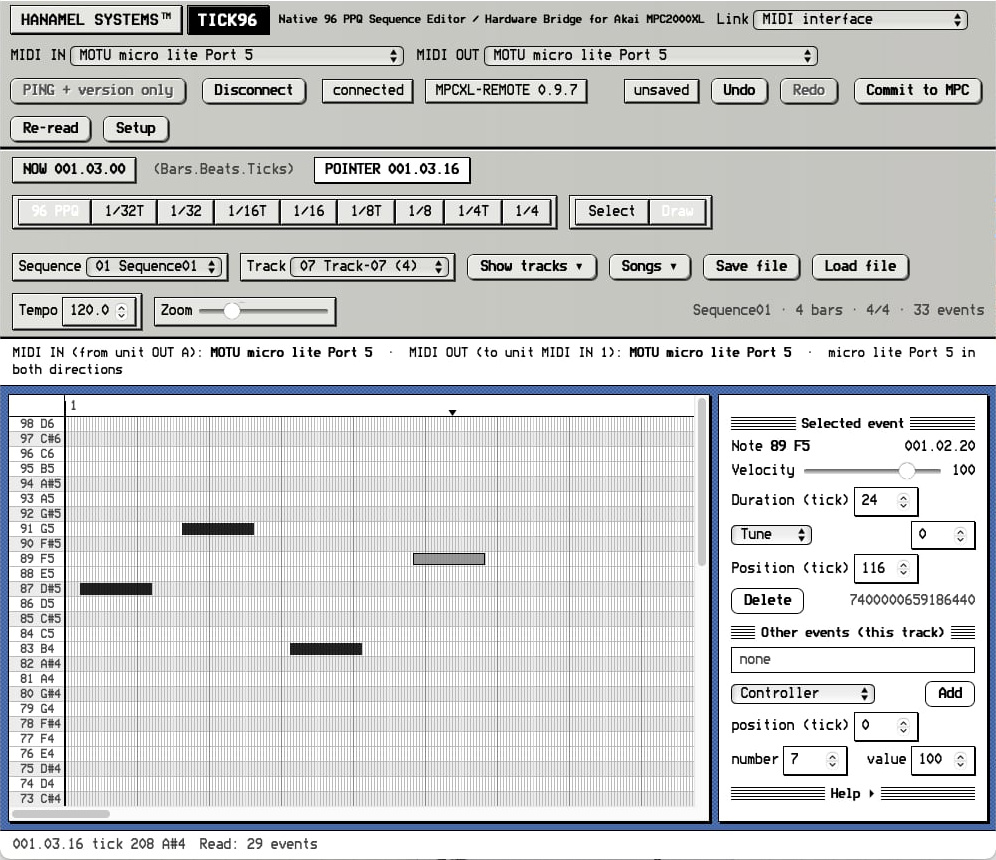This screenshot has width=996, height=860.
Task: Click the Load file button
Action: coord(860,267)
